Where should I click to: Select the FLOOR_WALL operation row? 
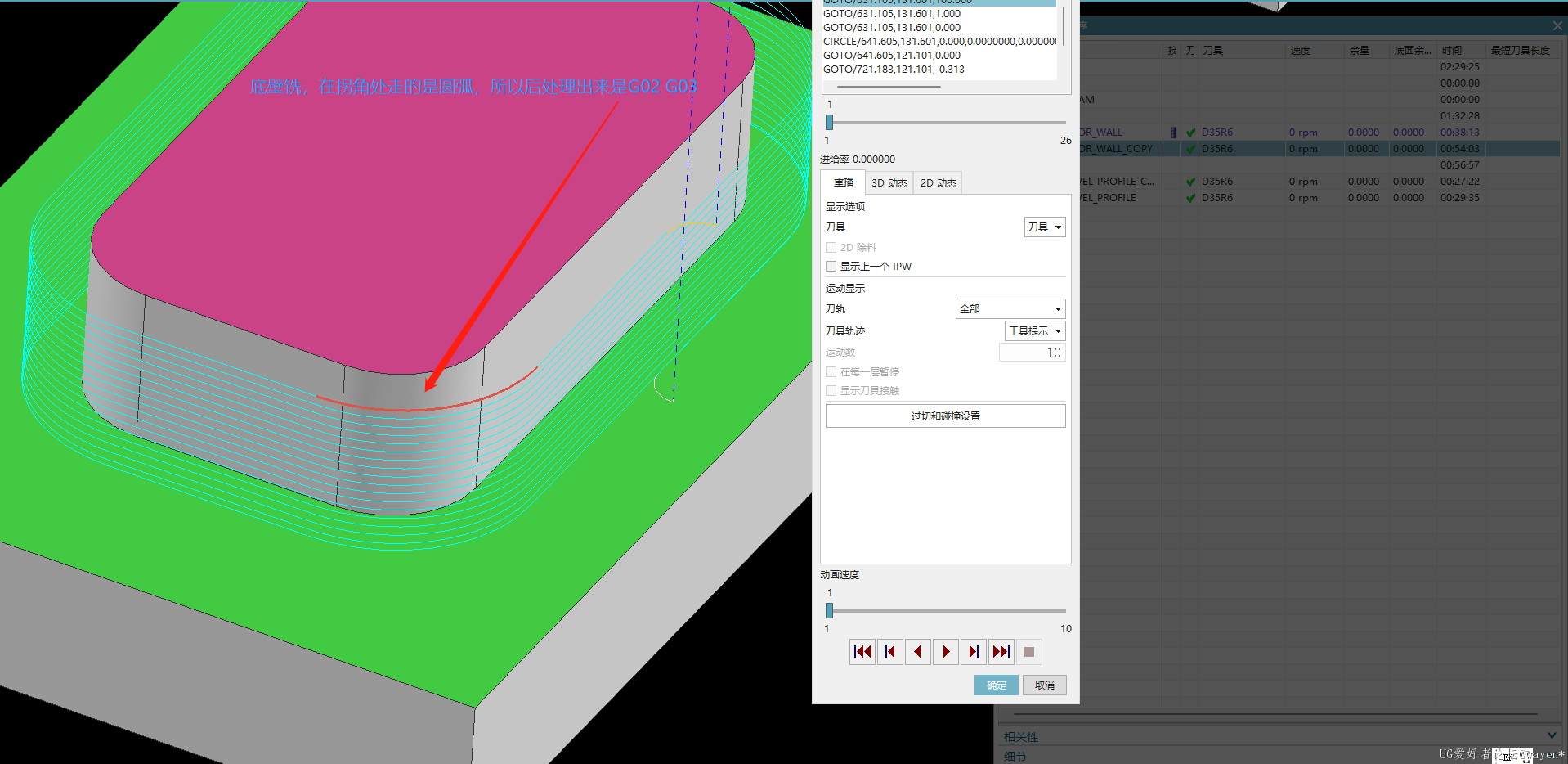point(1319,133)
